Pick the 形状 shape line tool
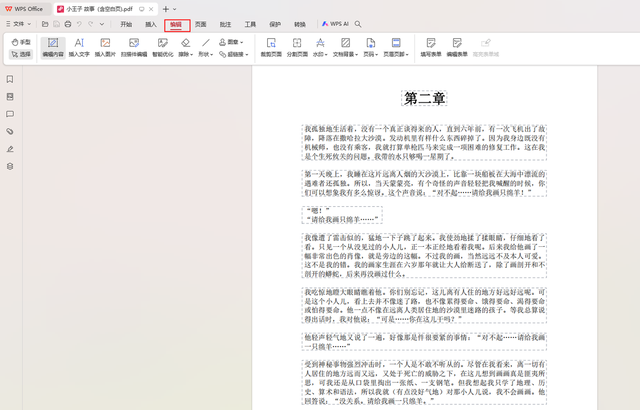 206,47
